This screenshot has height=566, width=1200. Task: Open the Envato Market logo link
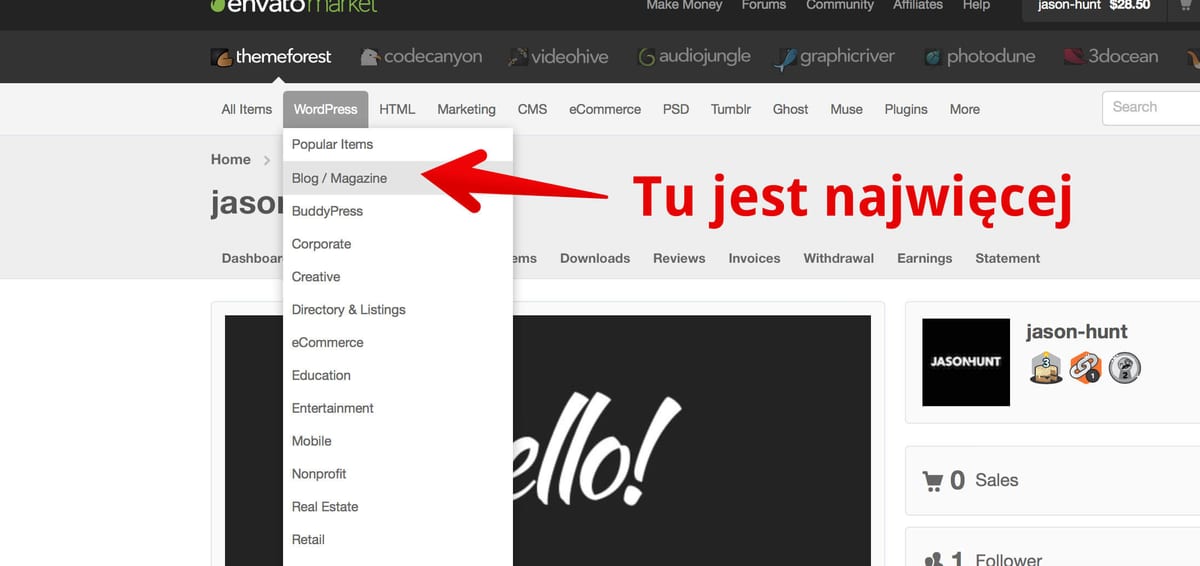(x=294, y=5)
